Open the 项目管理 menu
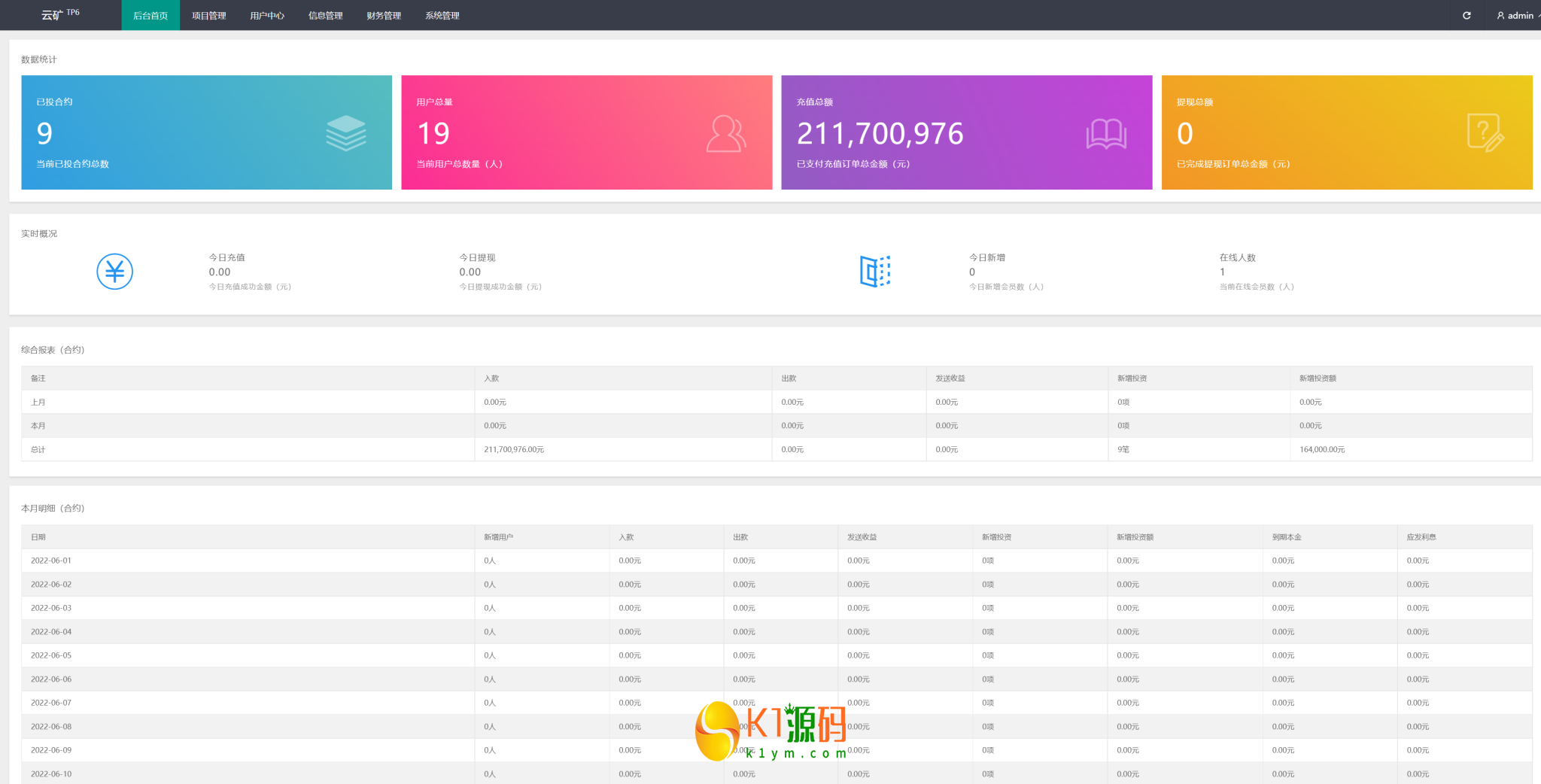Viewport: 1541px width, 784px height. [208, 15]
